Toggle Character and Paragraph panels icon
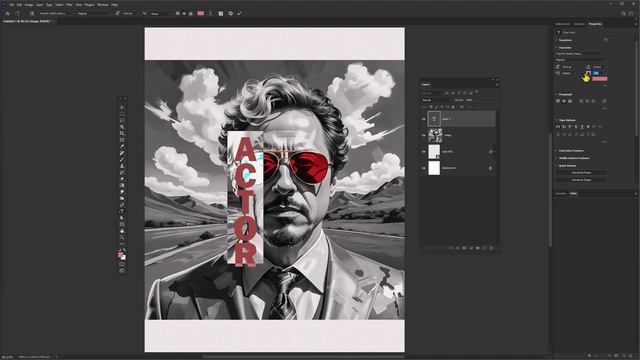Image resolution: width=640 pixels, height=360 pixels. 221,13
